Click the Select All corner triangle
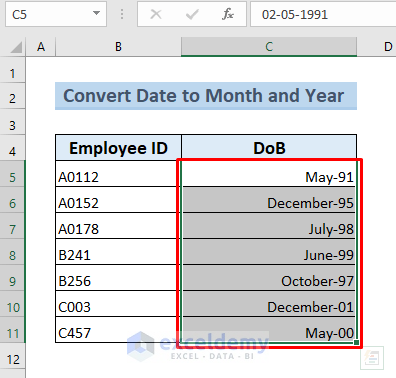 [x=16, y=47]
